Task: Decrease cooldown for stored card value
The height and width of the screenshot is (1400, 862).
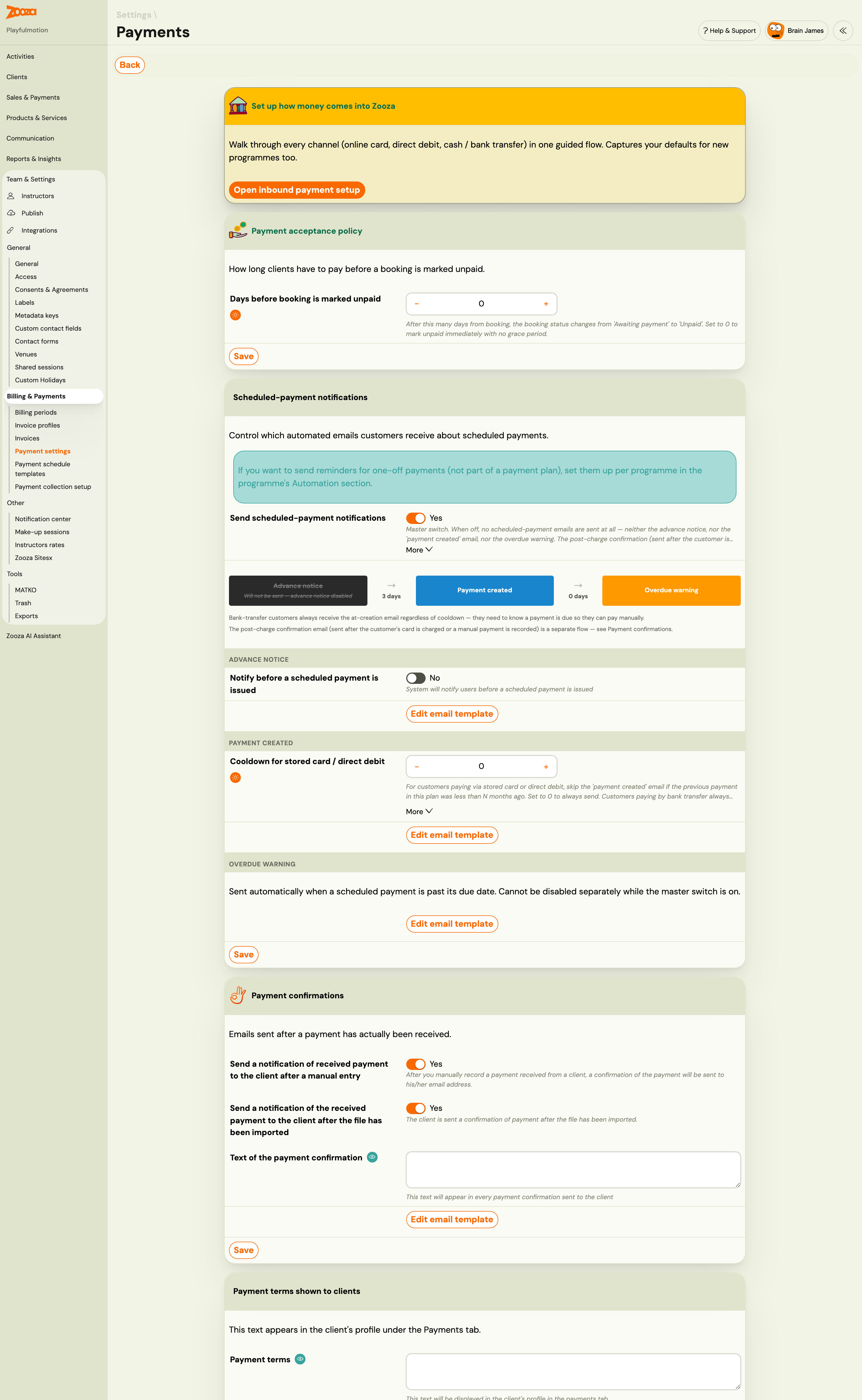Action: point(417,767)
